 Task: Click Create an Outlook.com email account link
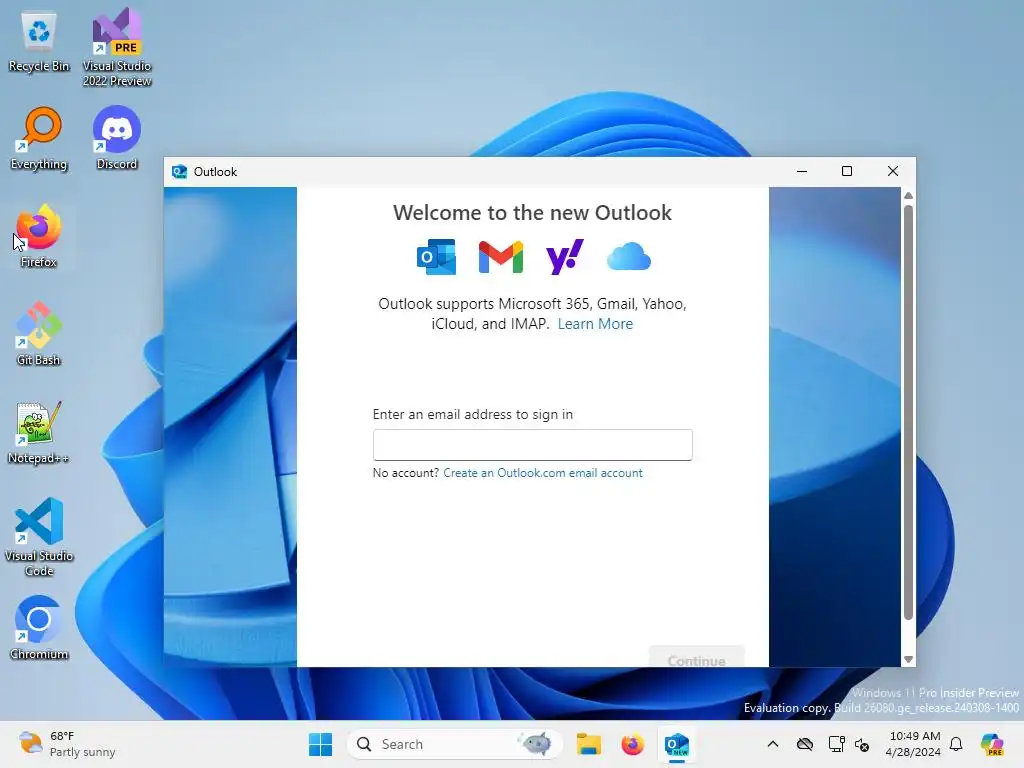(543, 473)
